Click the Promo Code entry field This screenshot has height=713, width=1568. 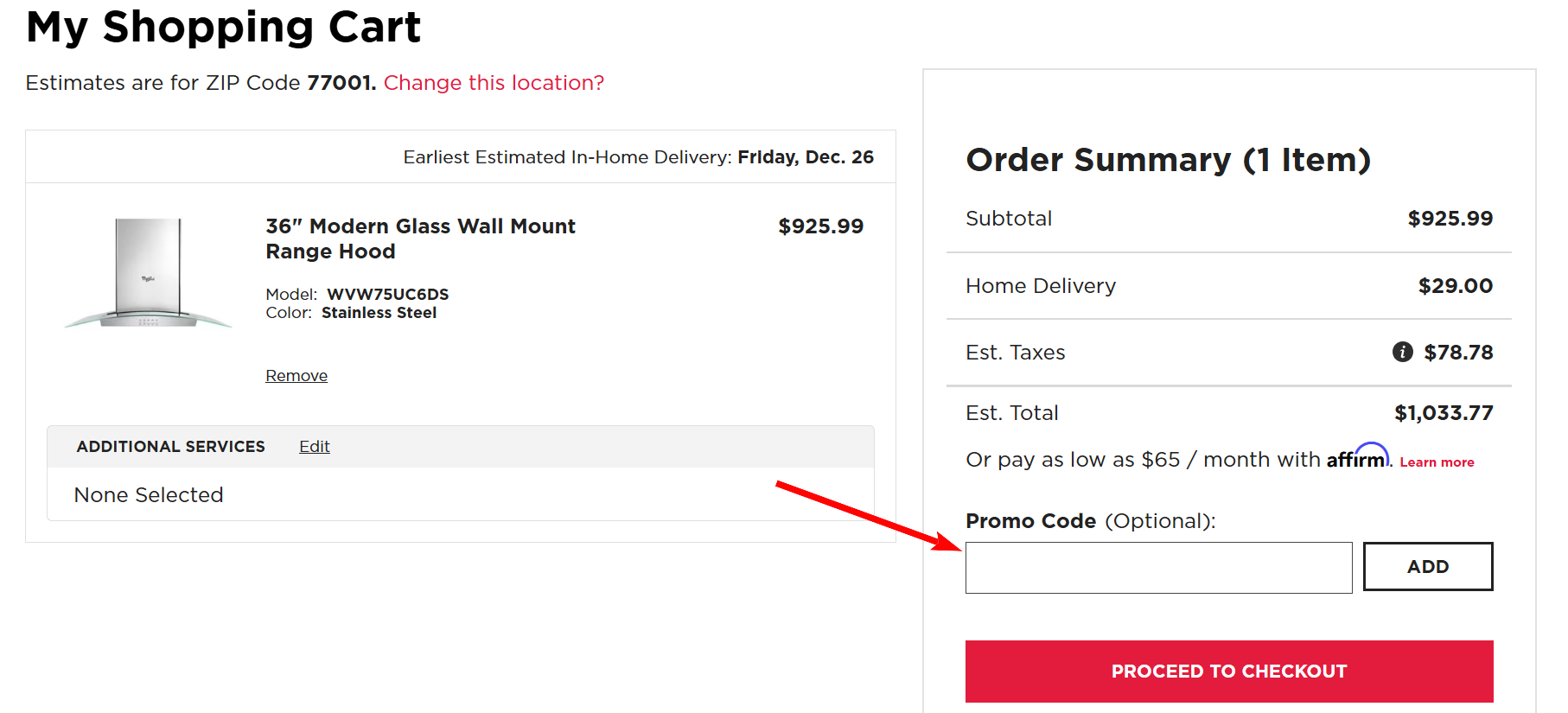pos(1158,568)
